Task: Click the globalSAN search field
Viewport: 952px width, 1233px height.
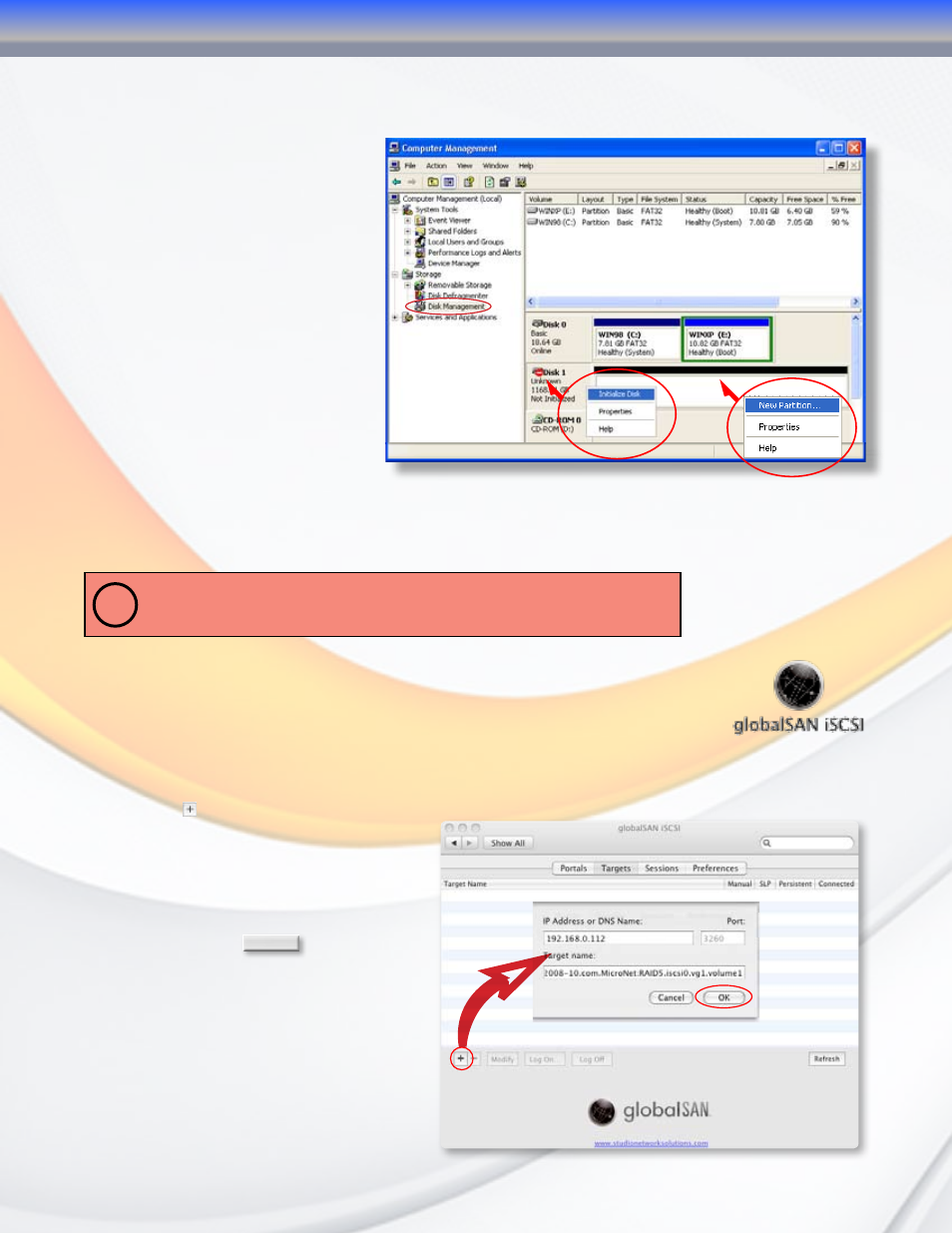Action: coord(806,843)
